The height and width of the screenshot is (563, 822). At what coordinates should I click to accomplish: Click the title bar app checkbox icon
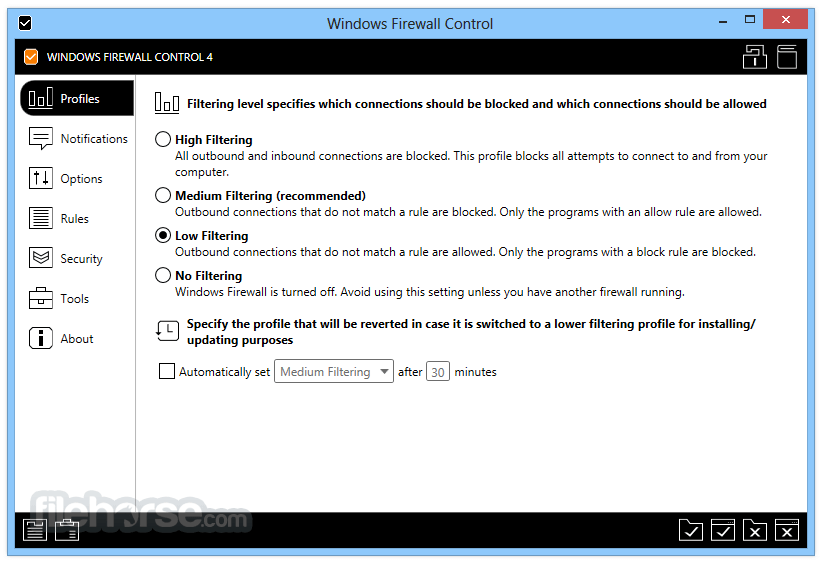coord(25,23)
